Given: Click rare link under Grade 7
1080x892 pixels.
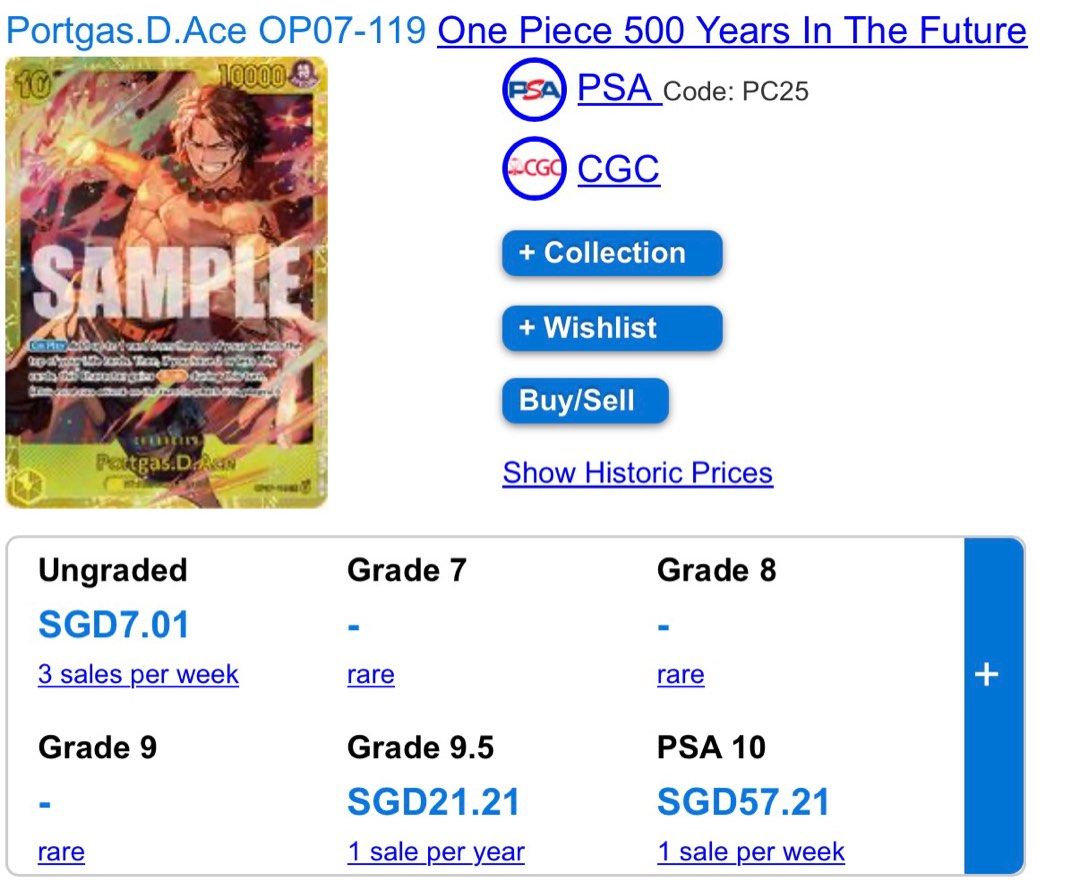Looking at the screenshot, I should click(370, 675).
